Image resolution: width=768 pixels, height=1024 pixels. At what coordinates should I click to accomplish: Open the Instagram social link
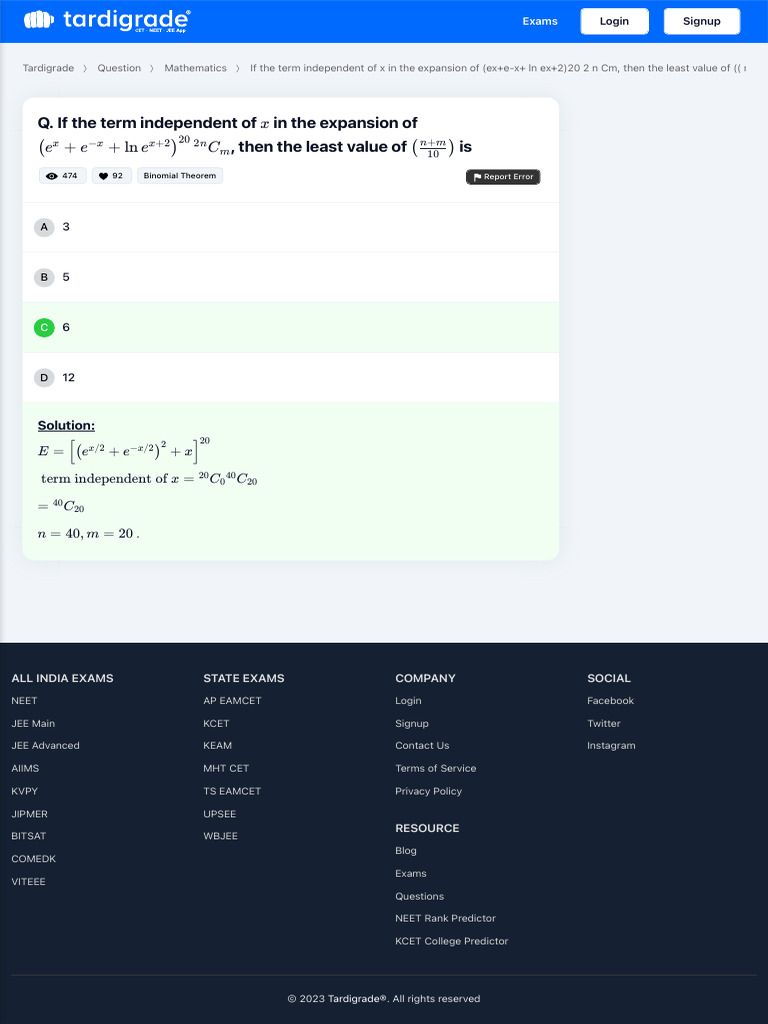pos(611,746)
